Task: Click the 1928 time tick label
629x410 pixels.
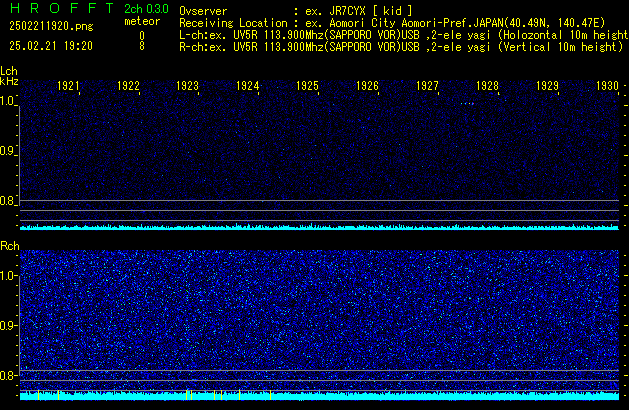Action: point(487,86)
